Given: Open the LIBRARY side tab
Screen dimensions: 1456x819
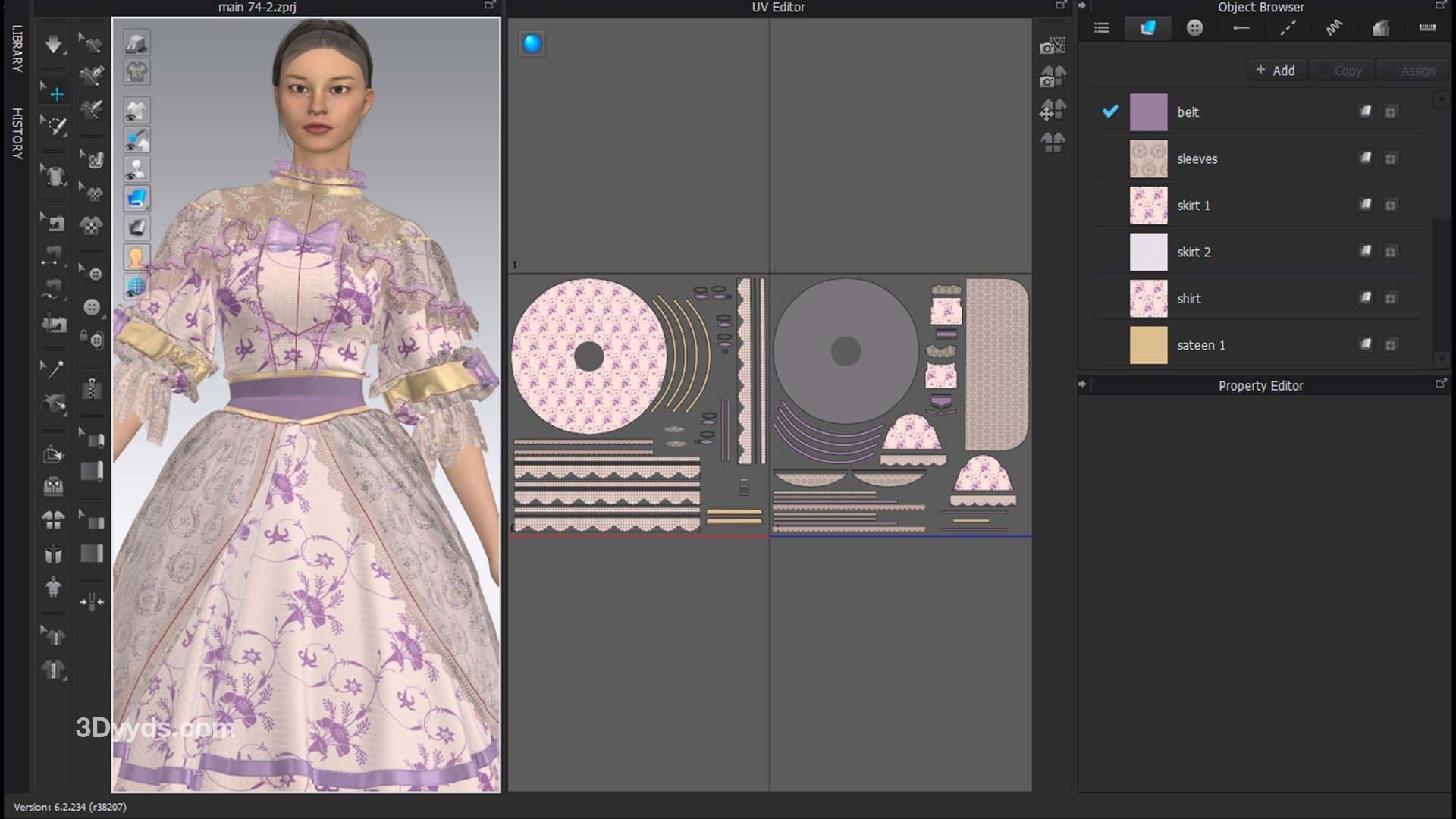Looking at the screenshot, I should (17, 49).
